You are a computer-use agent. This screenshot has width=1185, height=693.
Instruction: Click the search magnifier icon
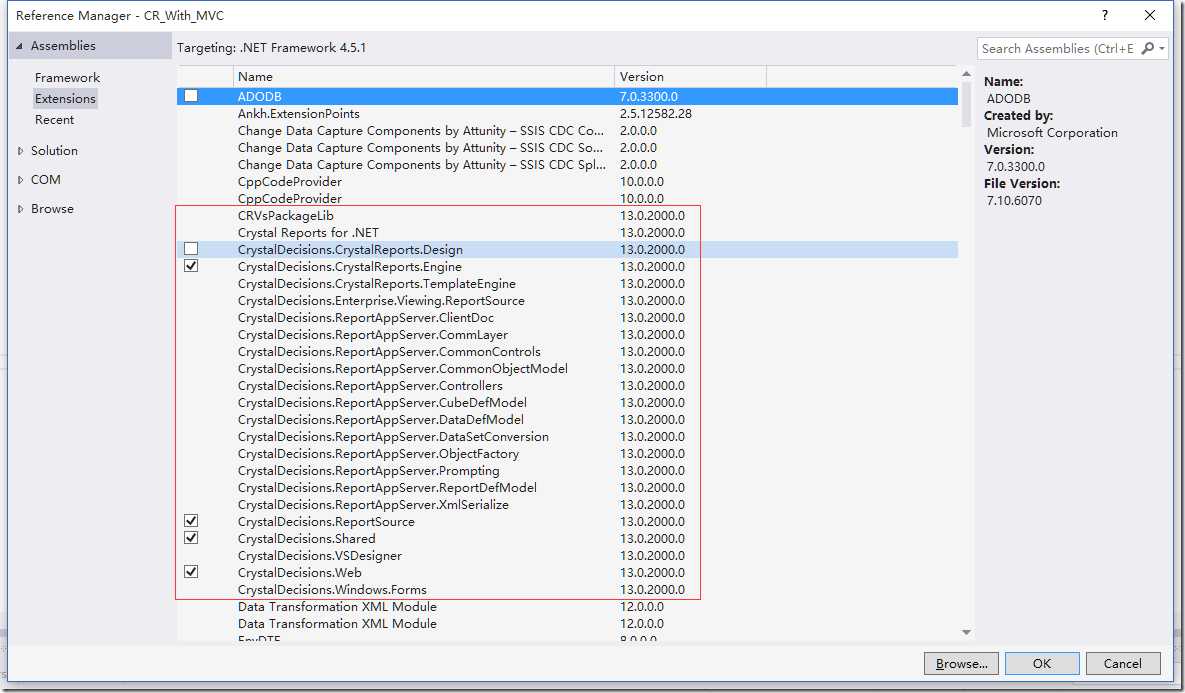pyautogui.click(x=1147, y=48)
